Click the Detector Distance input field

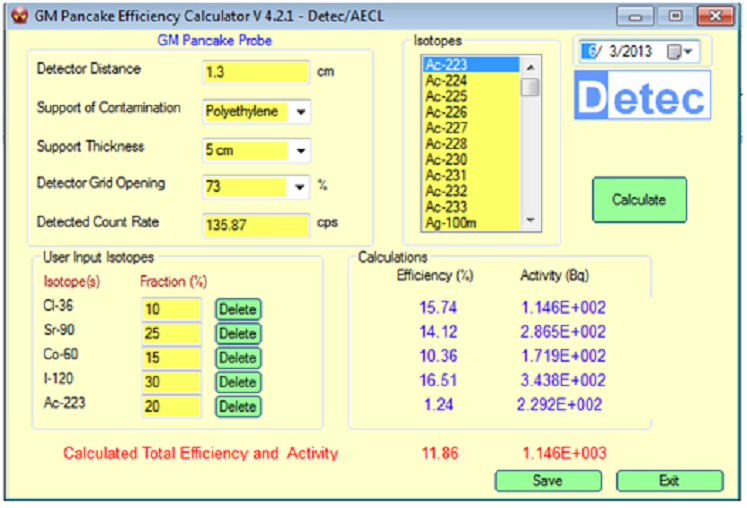tap(256, 72)
